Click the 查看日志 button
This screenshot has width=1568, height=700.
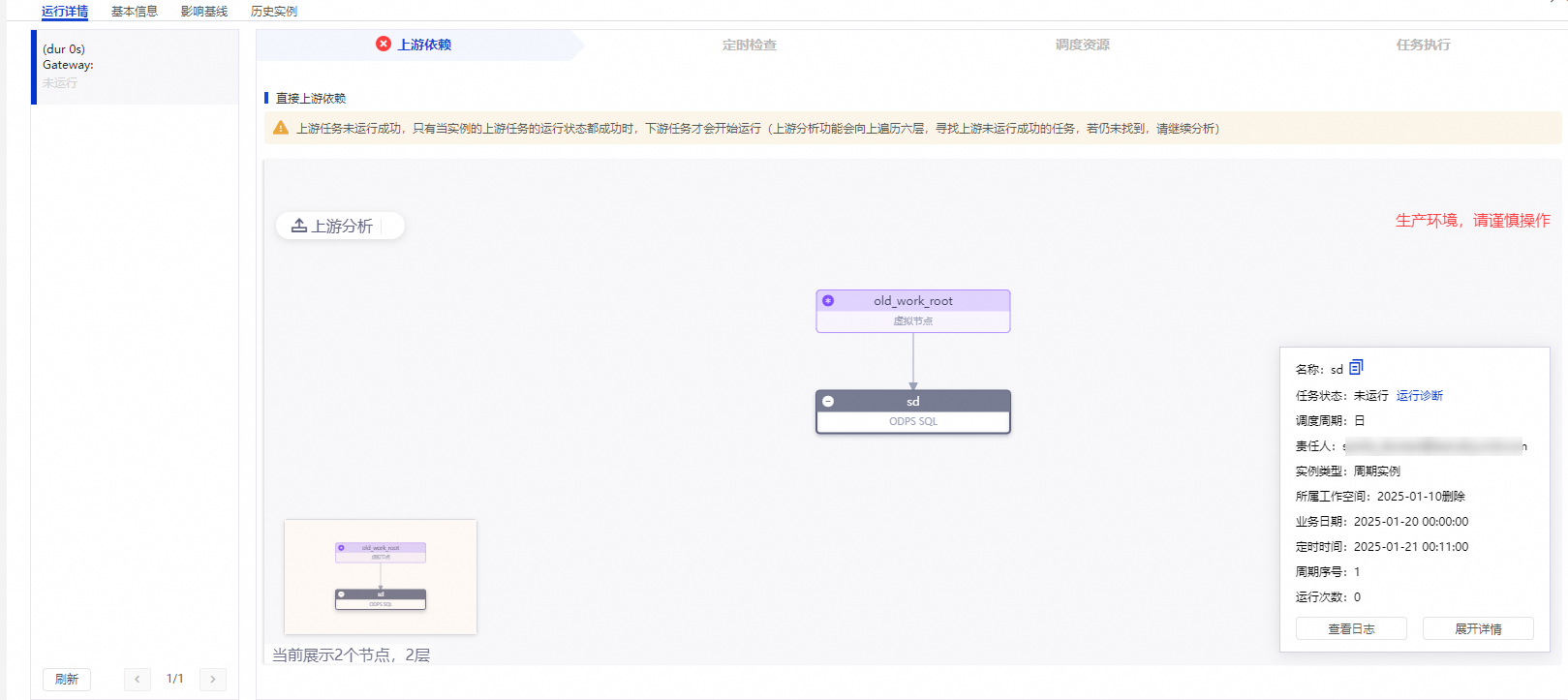tap(1351, 628)
